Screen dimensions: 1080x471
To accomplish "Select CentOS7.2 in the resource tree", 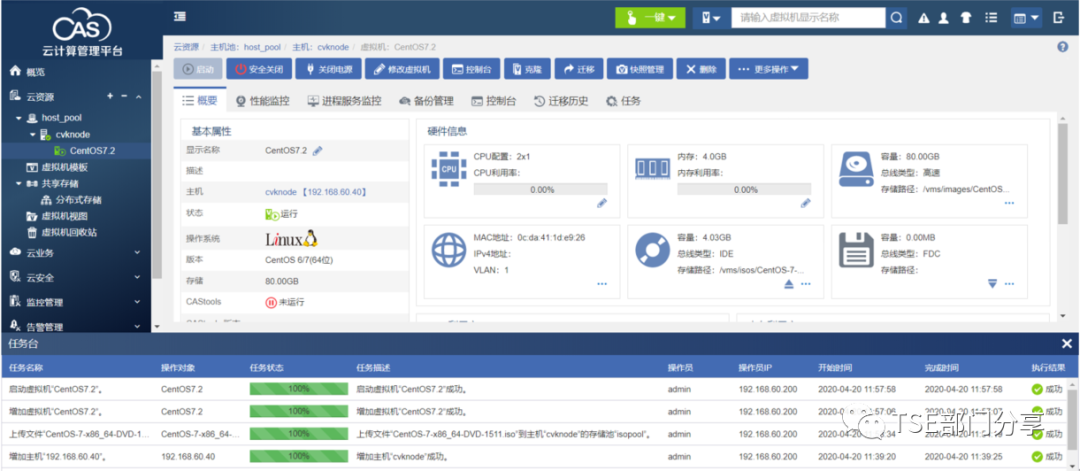I will point(92,151).
